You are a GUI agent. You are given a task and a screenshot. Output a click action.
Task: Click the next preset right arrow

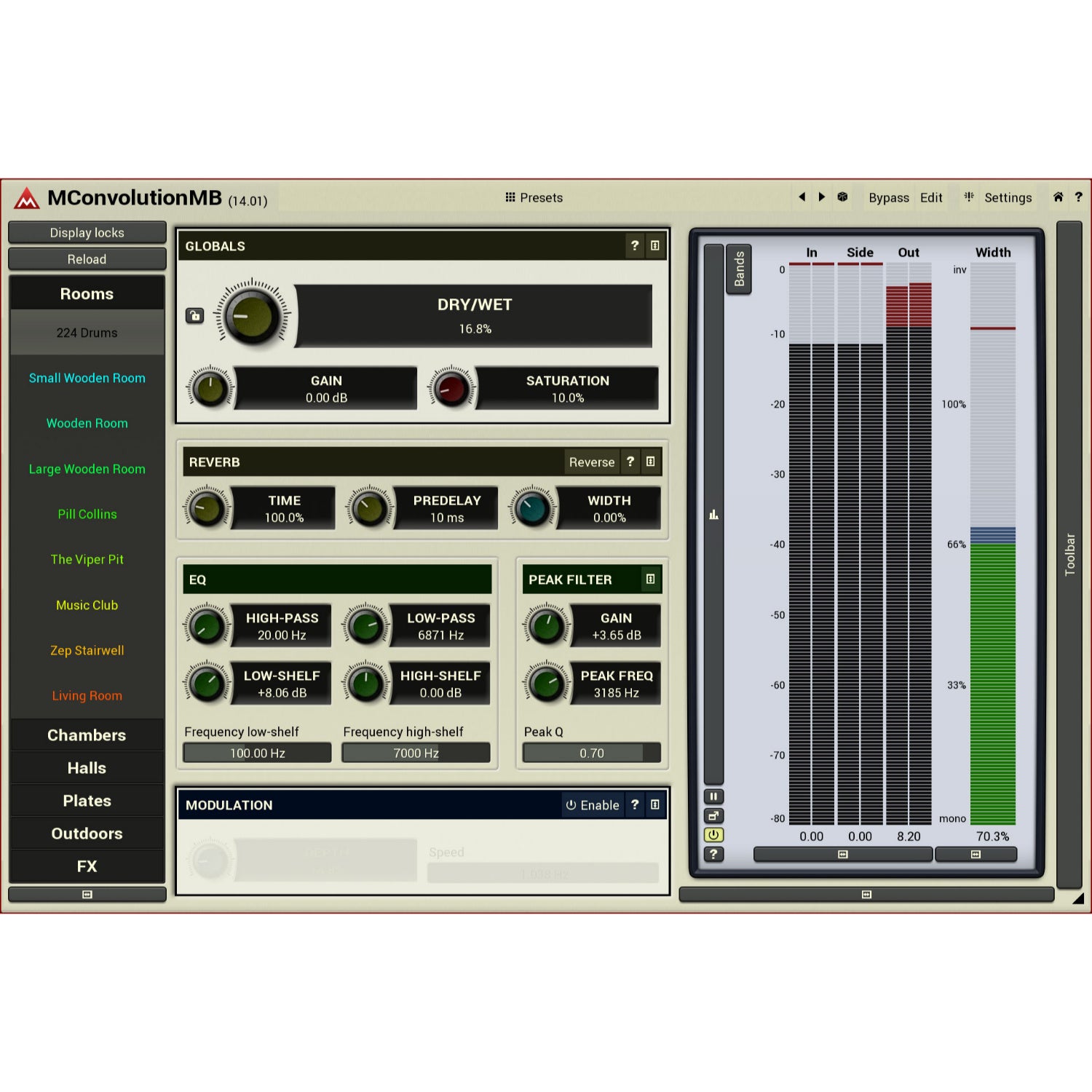point(822,197)
